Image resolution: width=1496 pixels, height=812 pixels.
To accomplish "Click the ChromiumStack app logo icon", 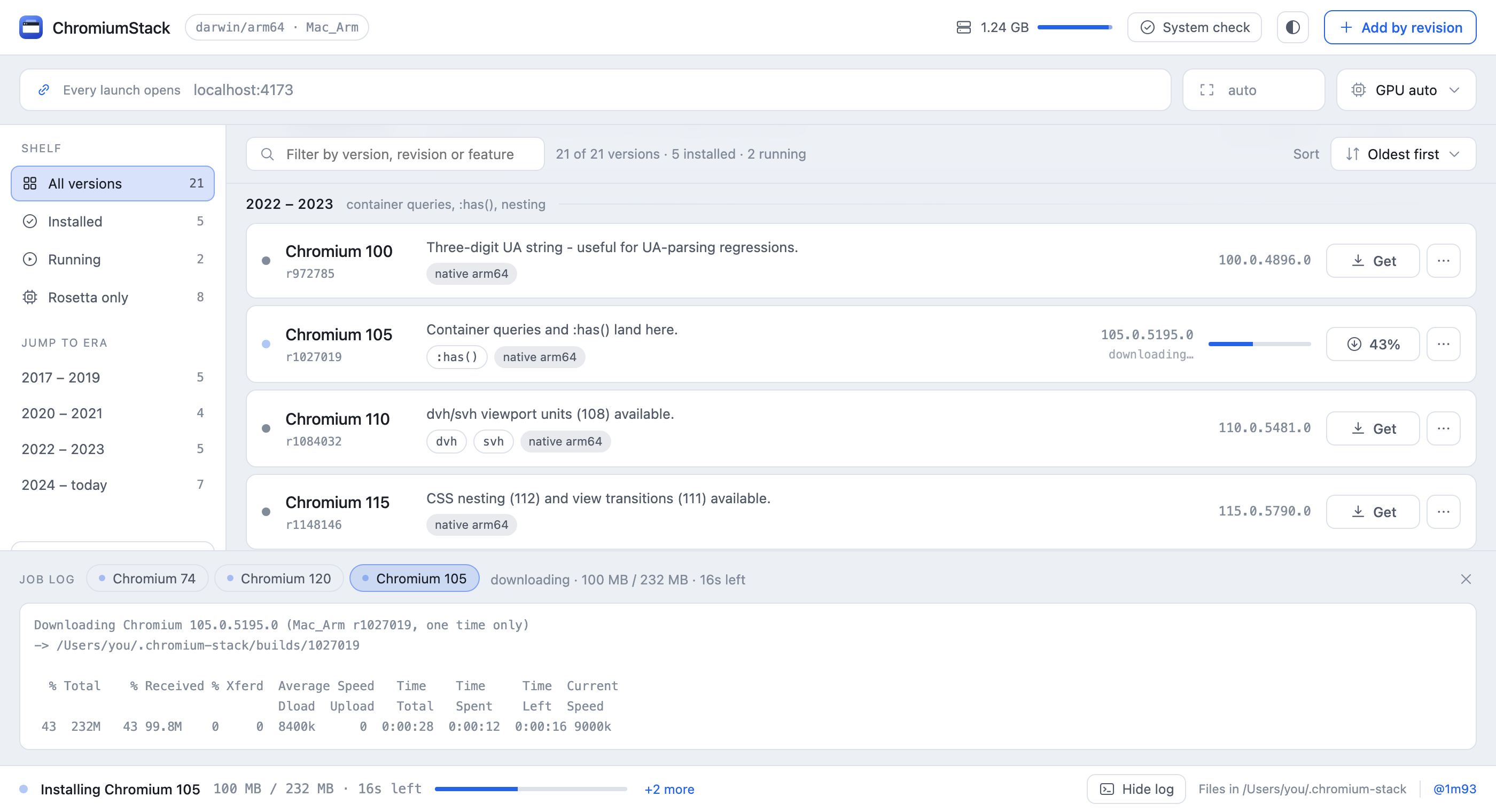I will [x=31, y=27].
